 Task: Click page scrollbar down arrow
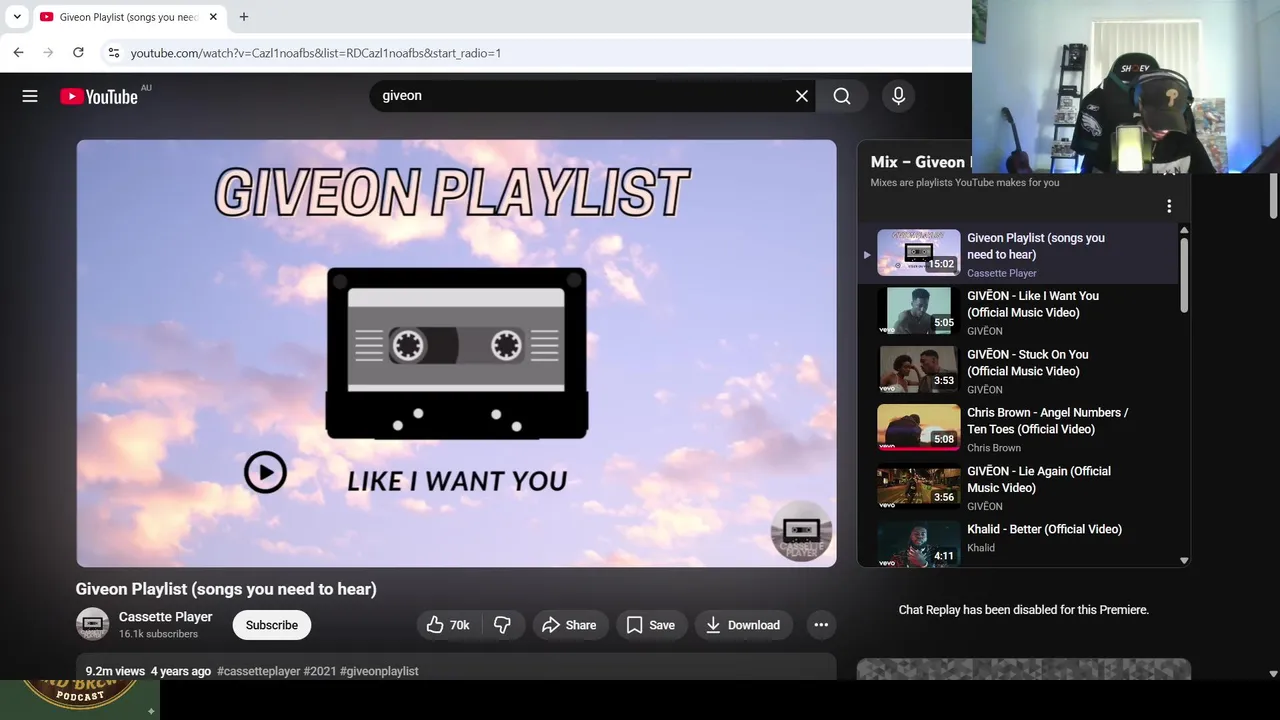pyautogui.click(x=1273, y=674)
